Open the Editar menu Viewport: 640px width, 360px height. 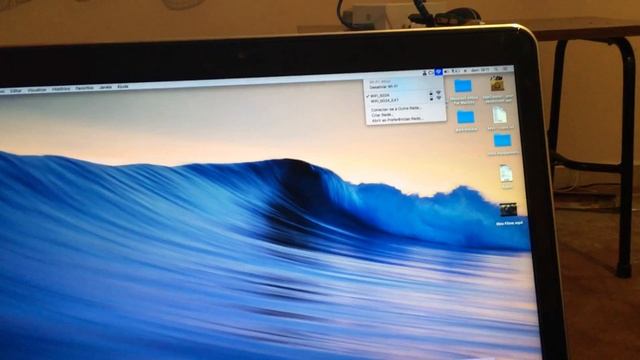[x=16, y=91]
